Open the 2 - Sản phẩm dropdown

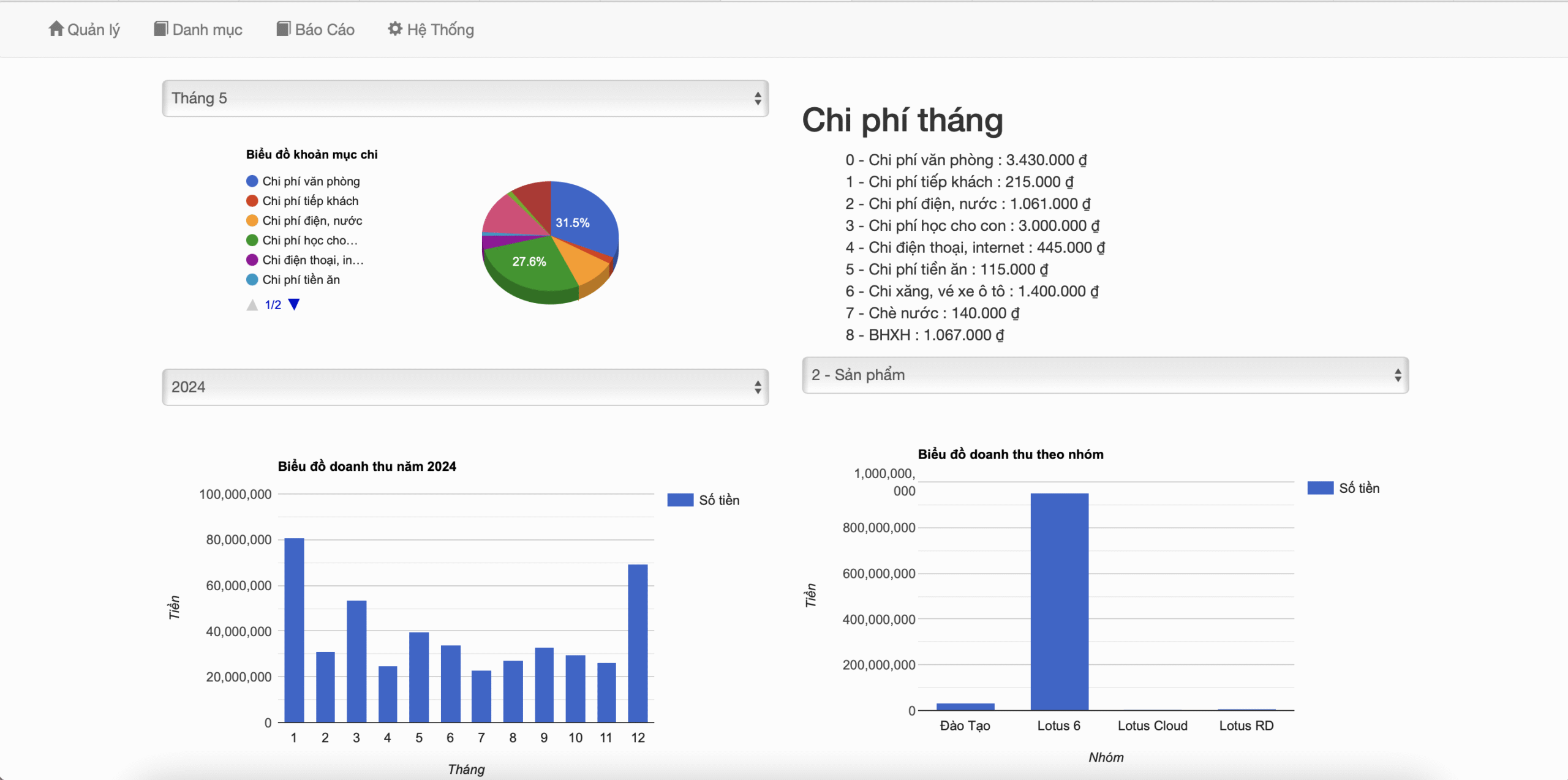[x=1105, y=375]
